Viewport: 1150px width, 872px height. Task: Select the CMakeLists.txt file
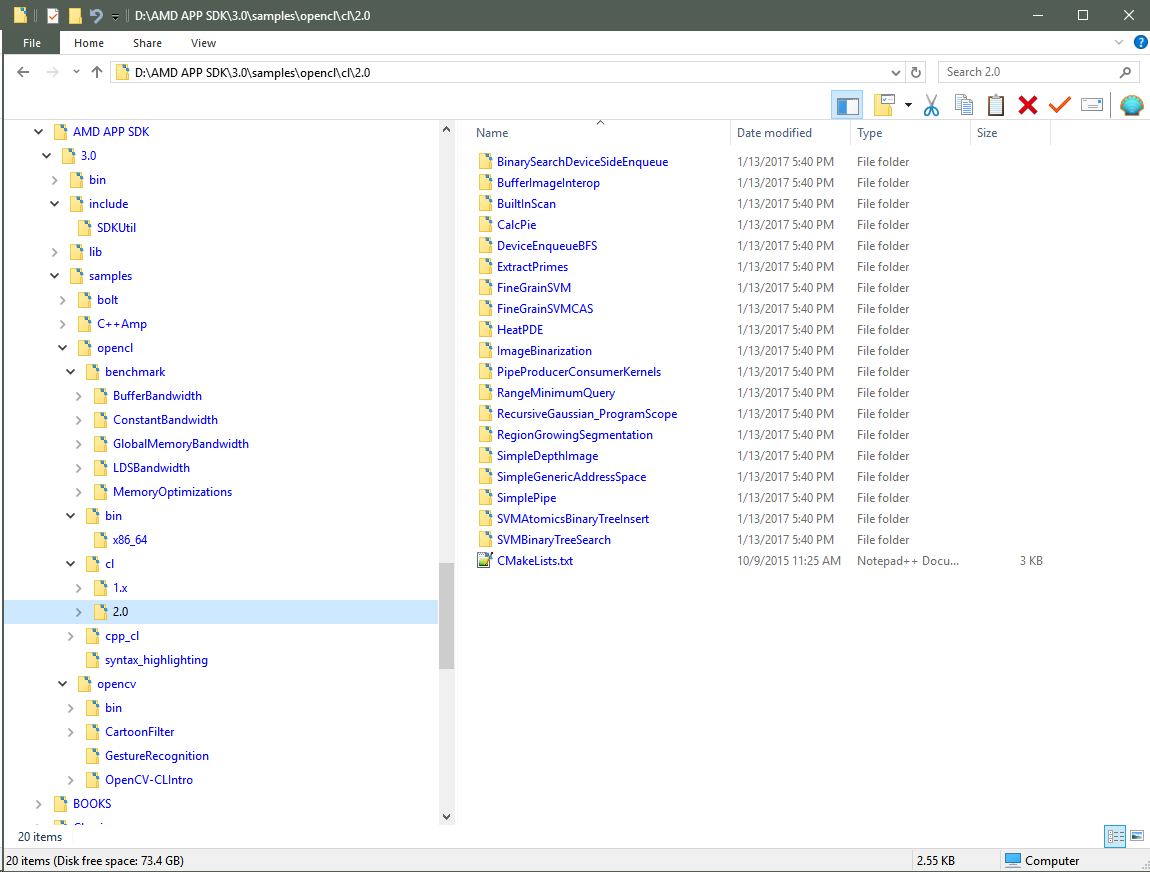click(x=535, y=561)
